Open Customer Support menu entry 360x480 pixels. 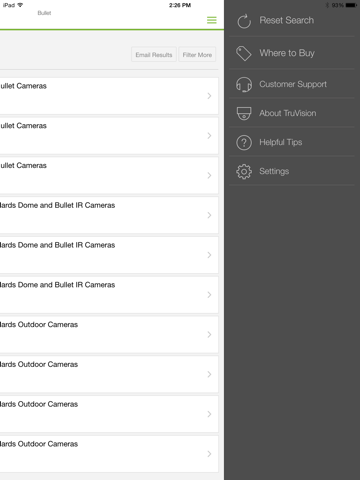tap(292, 84)
